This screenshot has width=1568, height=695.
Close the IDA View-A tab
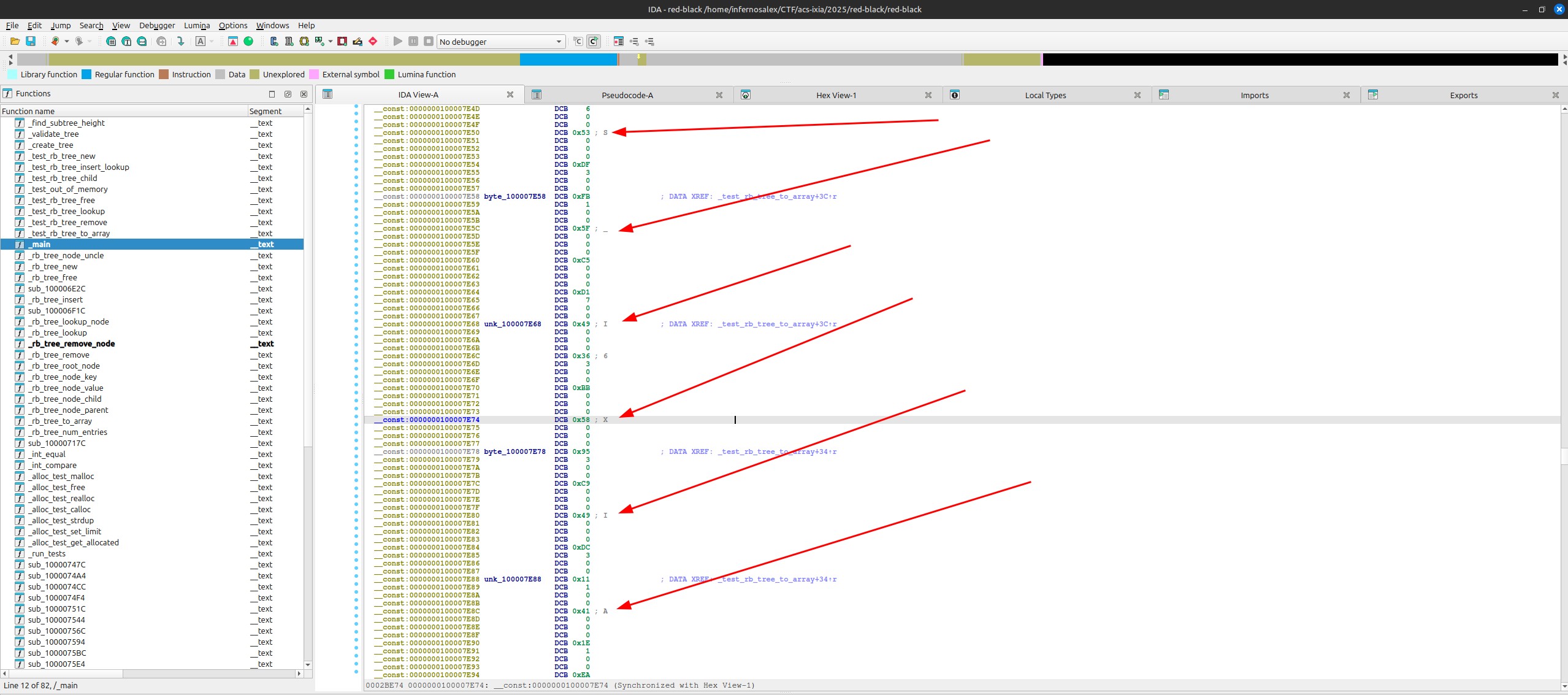(x=510, y=94)
